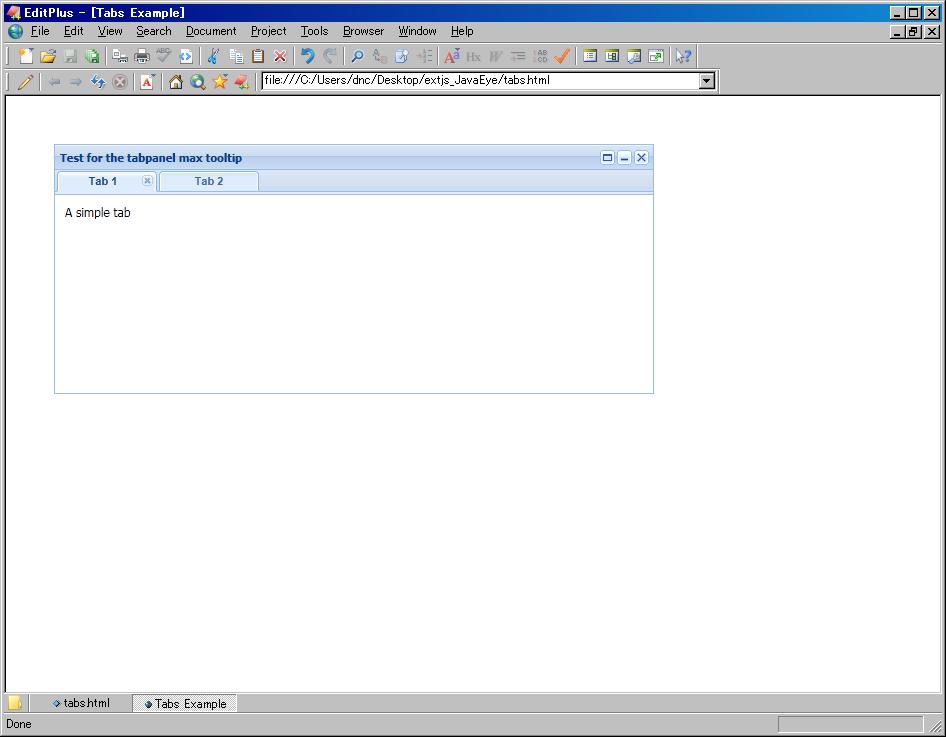Screen dimensions: 946x737
Task: Select the Cut scissors icon
Action: click(x=212, y=56)
